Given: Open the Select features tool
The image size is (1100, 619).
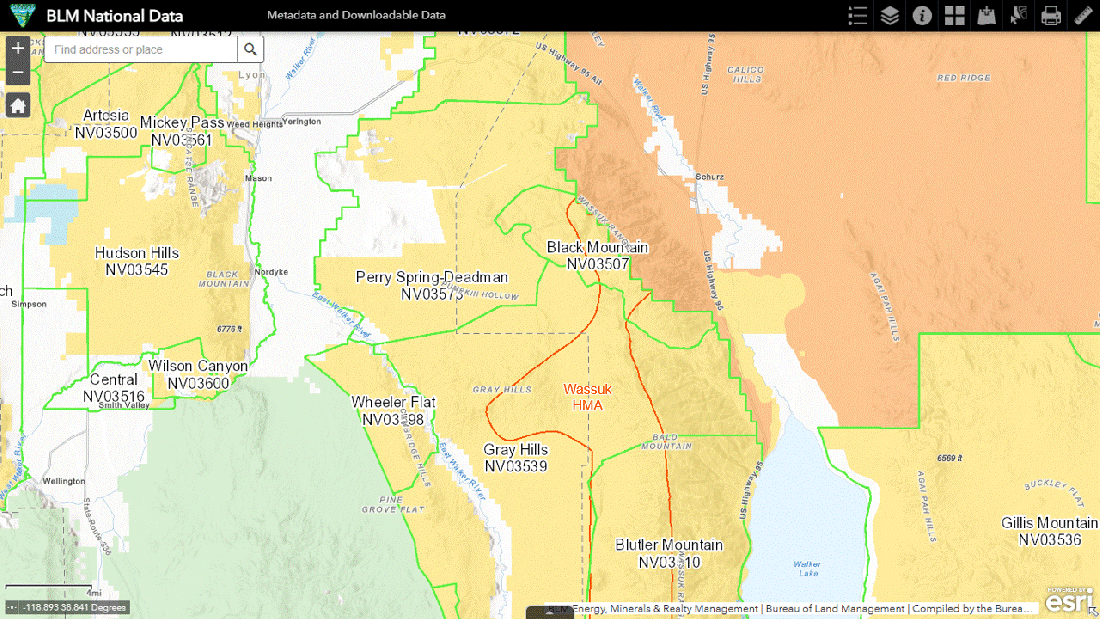Looking at the screenshot, I should (1018, 15).
